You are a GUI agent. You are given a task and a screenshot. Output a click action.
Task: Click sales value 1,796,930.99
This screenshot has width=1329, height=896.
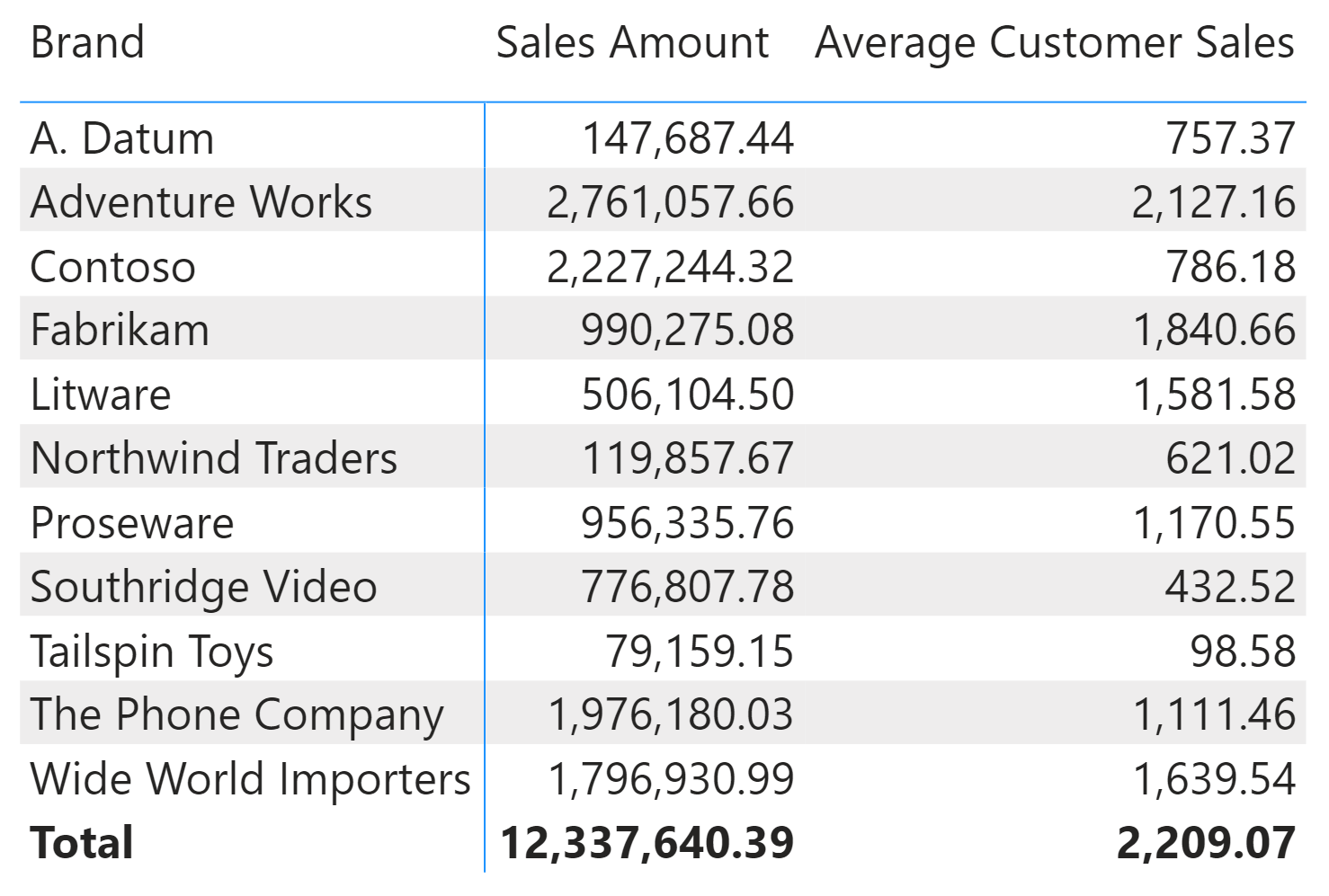(671, 778)
